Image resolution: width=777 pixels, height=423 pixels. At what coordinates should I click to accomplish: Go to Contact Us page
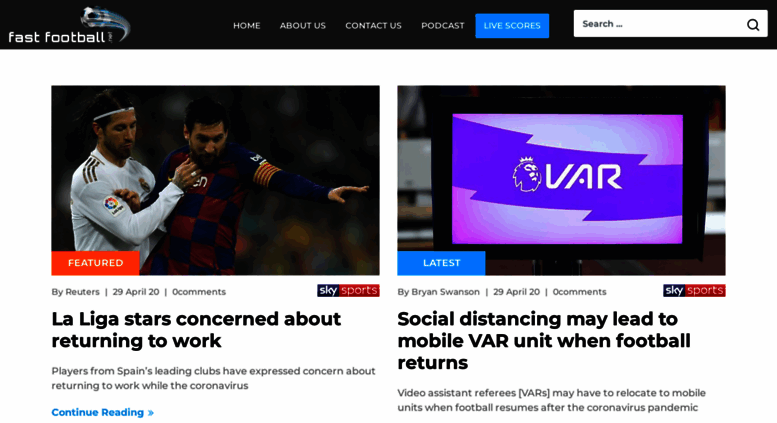point(374,25)
